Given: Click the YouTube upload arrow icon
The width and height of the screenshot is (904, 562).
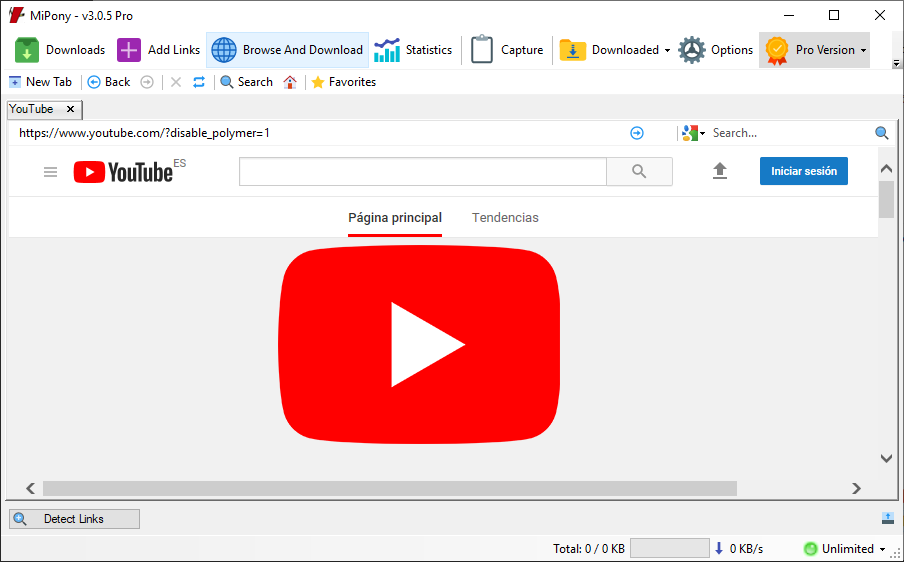Looking at the screenshot, I should coord(720,171).
